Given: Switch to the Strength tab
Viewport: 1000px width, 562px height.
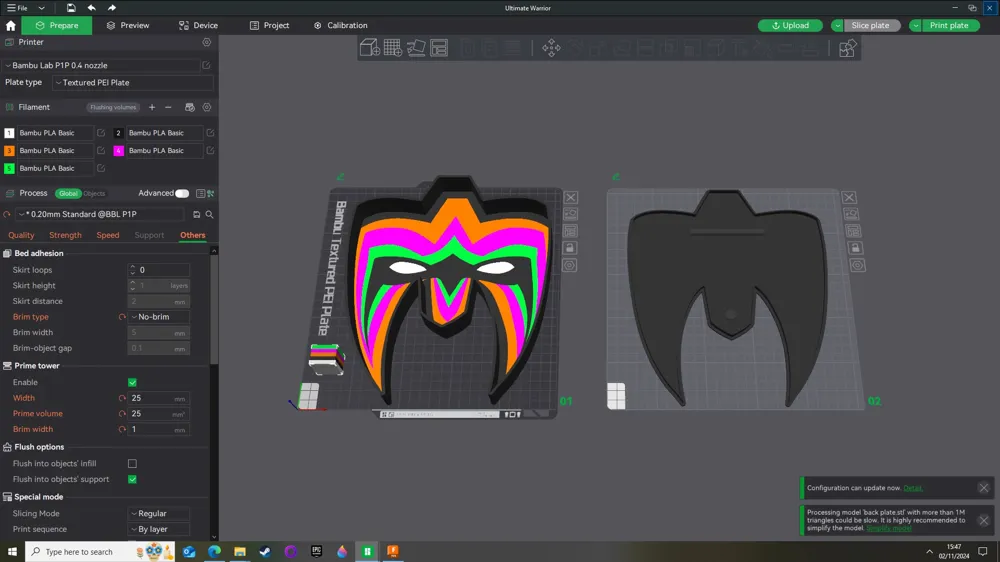Looking at the screenshot, I should pyautogui.click(x=65, y=235).
